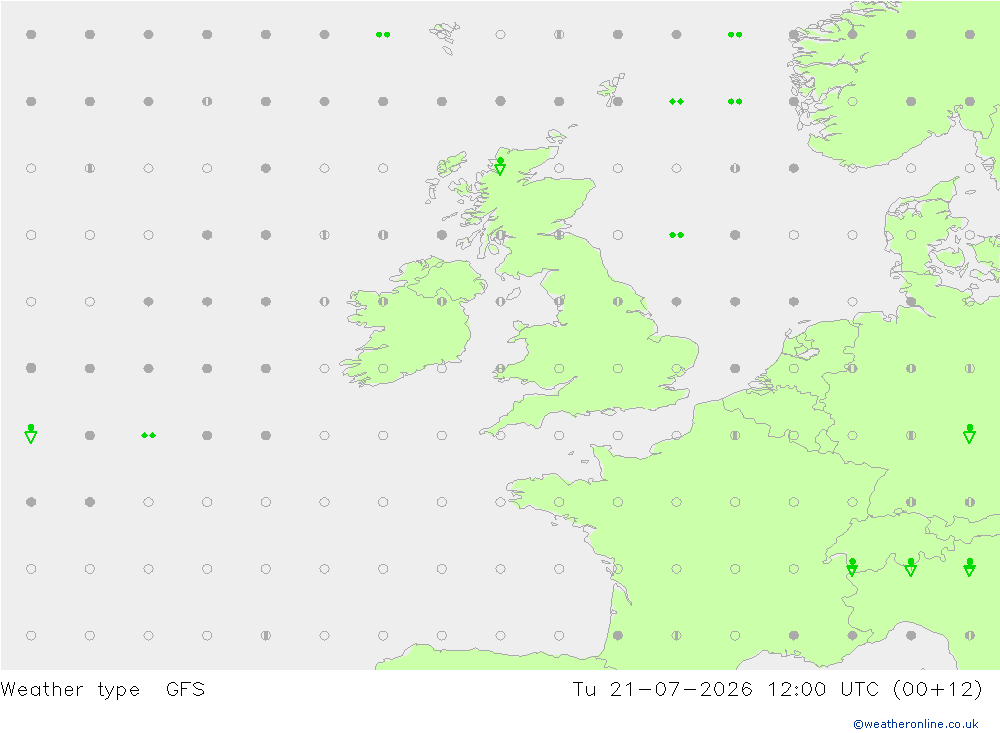Click the green shower symbol over the Scottish Highlands
This screenshot has width=1000, height=733.
(500, 167)
